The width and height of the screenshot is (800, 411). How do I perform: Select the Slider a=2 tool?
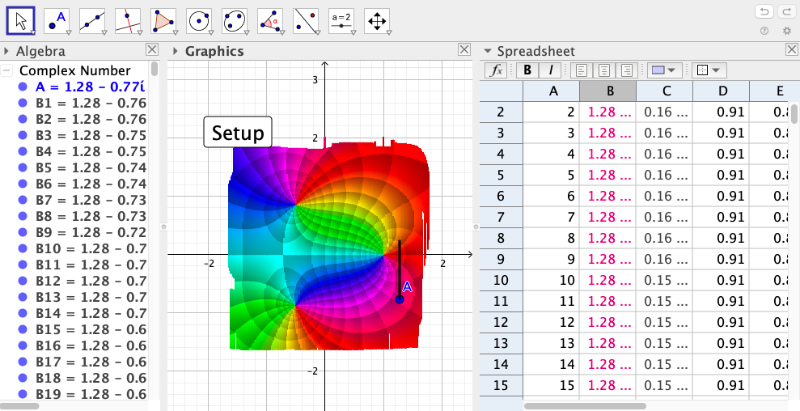341,21
